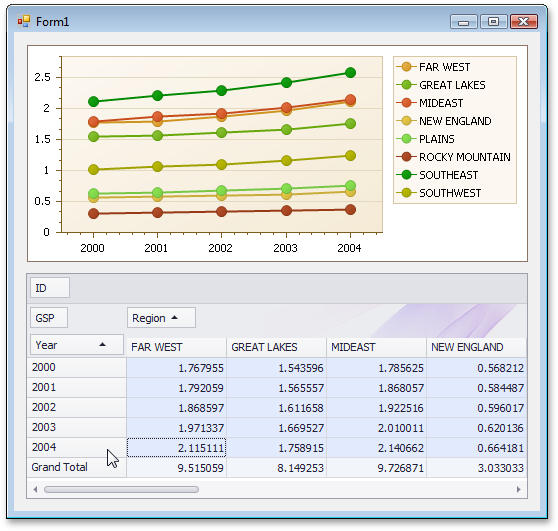Click the scroll right arrow of pivot grid
Viewport: 558px width, 531px height.
click(x=518, y=489)
